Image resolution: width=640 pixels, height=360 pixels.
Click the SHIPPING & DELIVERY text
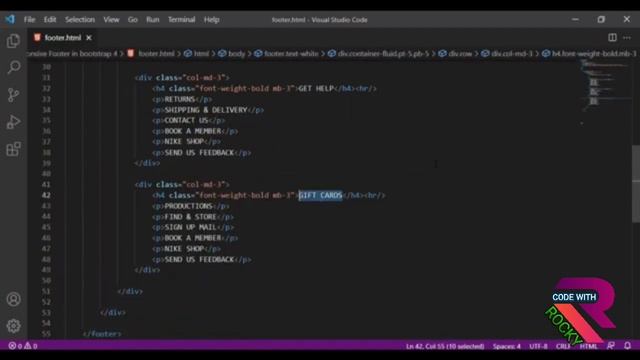coord(206,110)
